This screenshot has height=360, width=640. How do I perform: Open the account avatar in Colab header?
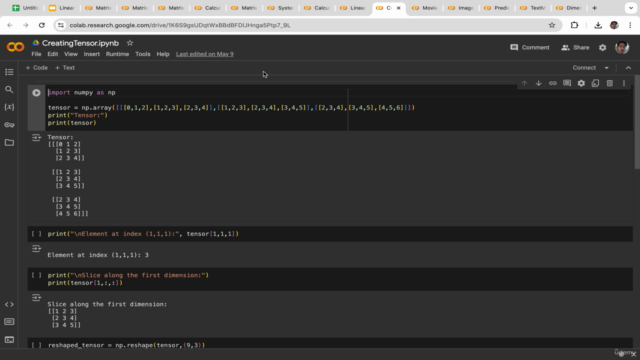click(x=622, y=48)
